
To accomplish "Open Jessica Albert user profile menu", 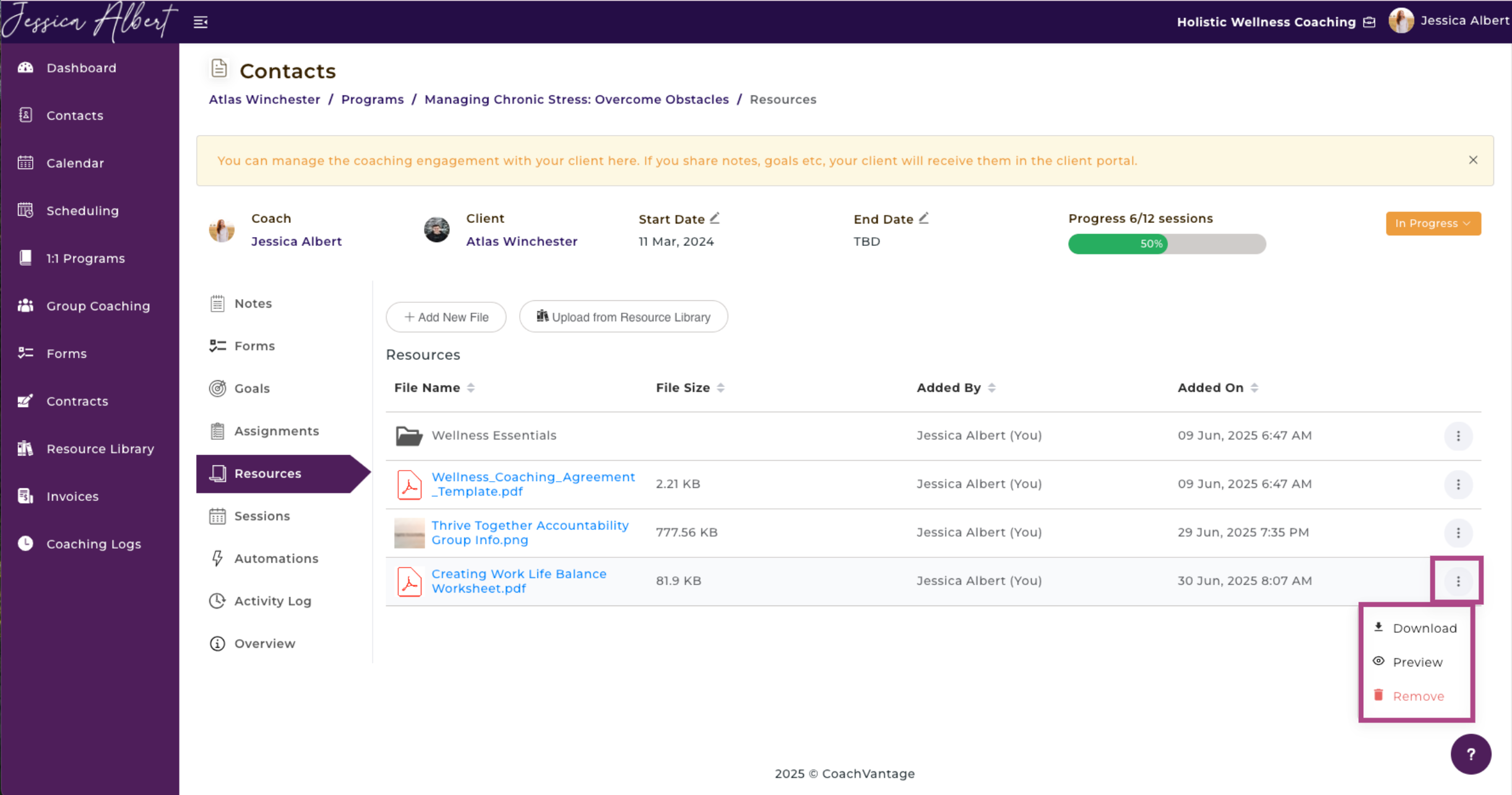I will (x=1449, y=21).
